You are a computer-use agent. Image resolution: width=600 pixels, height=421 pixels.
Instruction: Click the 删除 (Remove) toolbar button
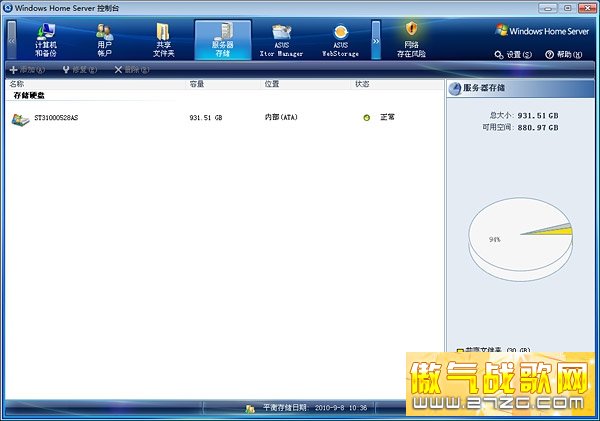pyautogui.click(x=132, y=70)
